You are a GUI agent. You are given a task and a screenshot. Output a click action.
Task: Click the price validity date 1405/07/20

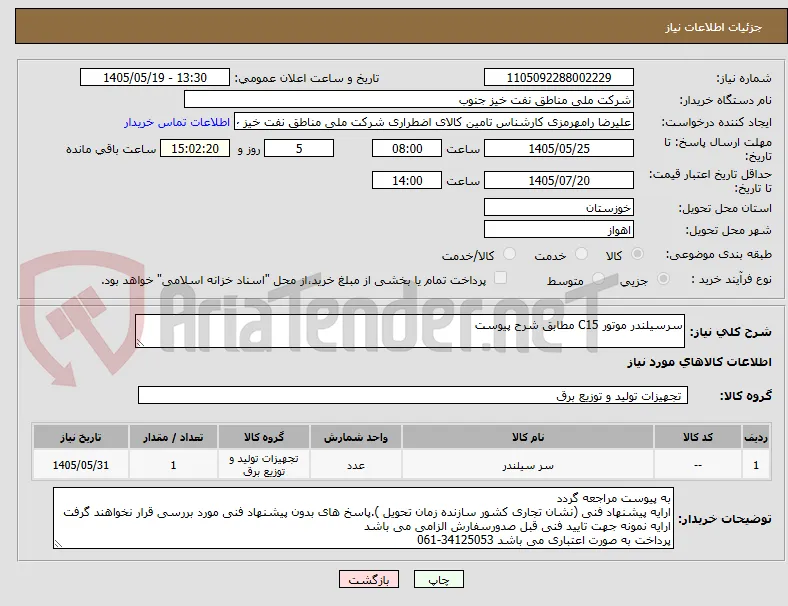click(559, 180)
